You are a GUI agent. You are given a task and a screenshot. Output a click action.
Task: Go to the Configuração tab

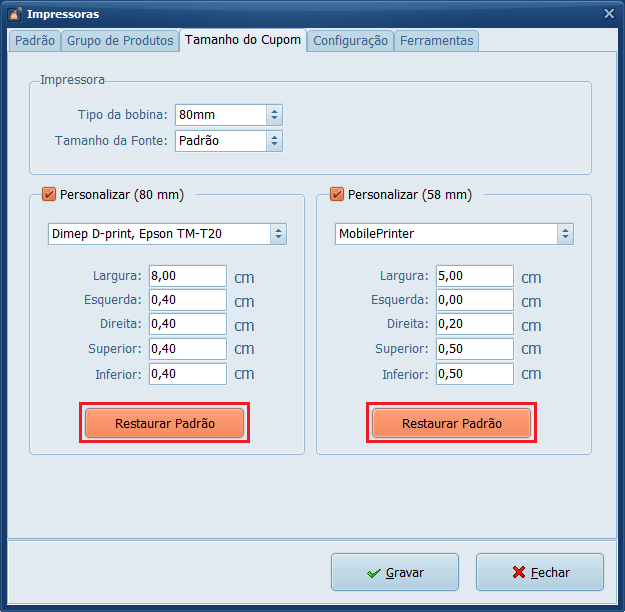pos(350,41)
